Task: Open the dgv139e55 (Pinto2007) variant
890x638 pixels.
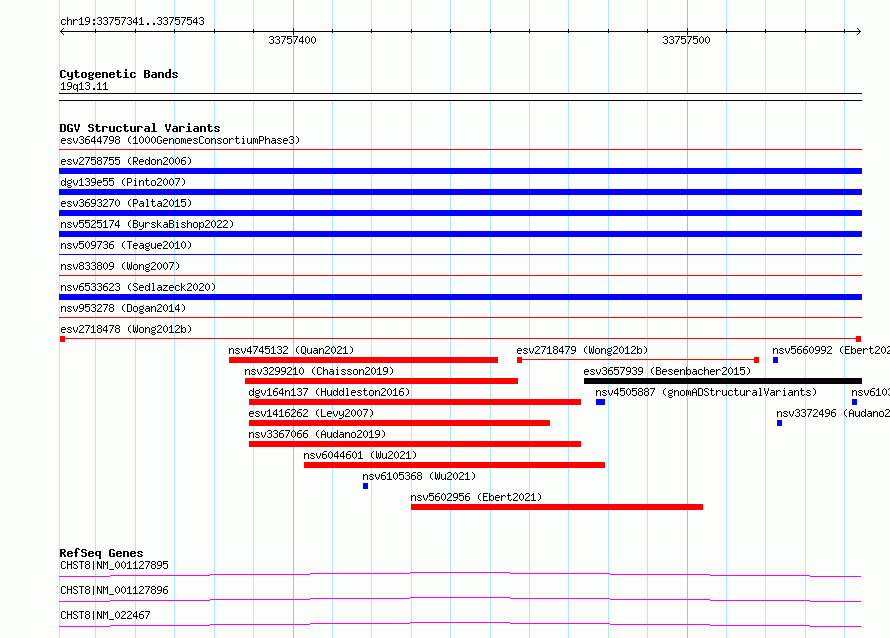Action: 123,182
